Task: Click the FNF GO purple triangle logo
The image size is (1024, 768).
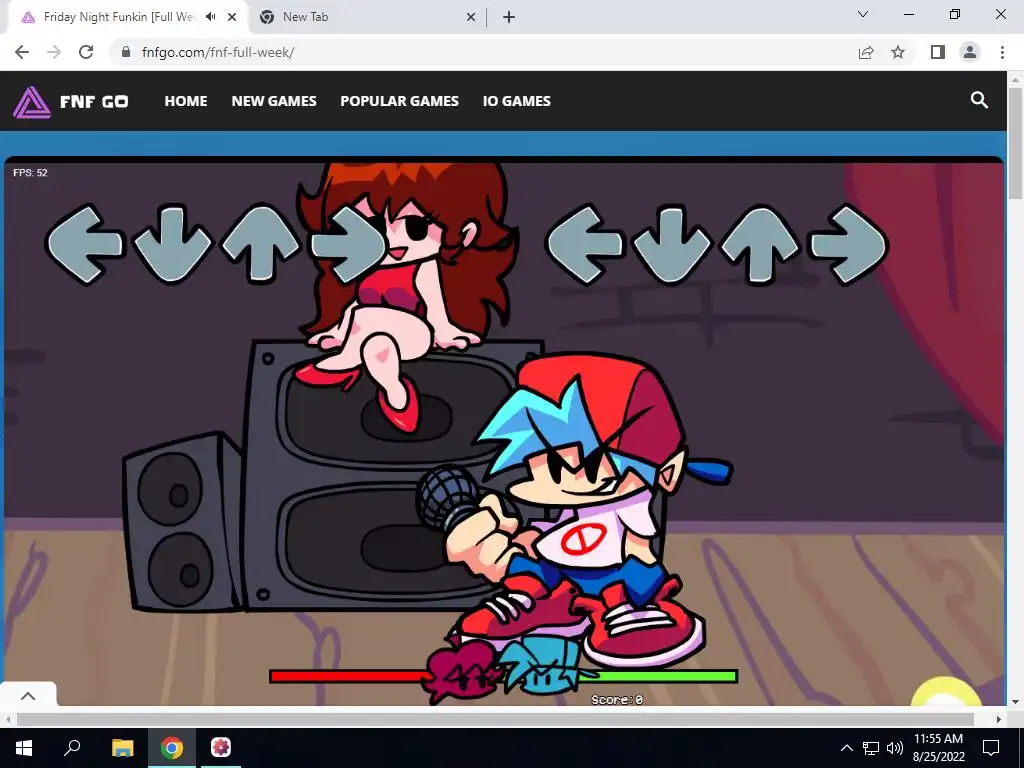Action: [x=31, y=102]
